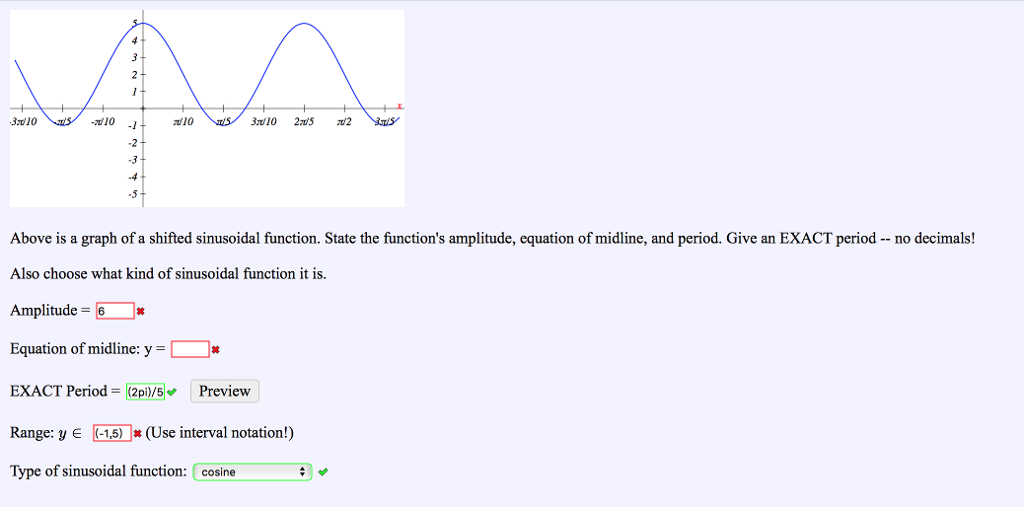
Task: Click the red X beside the Range field
Action: [x=136, y=433]
